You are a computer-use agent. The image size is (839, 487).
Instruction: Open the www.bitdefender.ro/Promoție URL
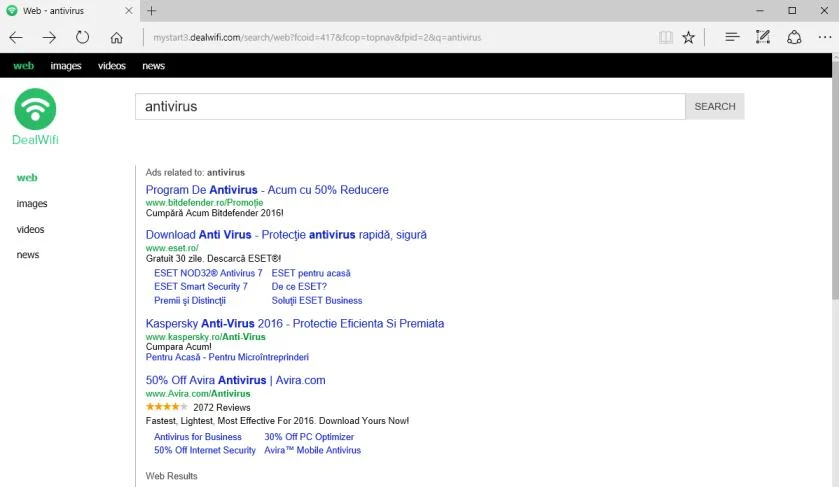coord(204,203)
